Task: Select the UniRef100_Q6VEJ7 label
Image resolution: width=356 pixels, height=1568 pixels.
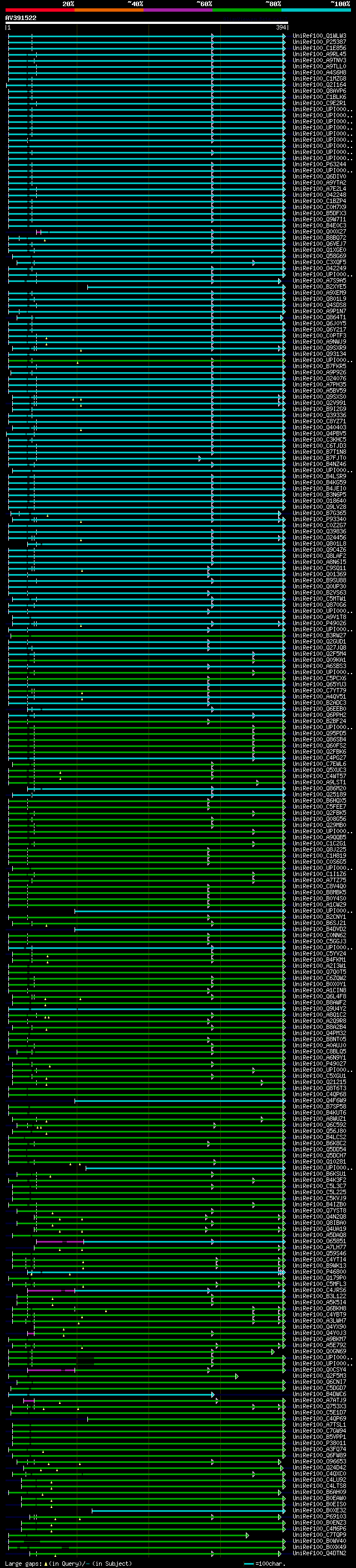Action: [x=319, y=244]
